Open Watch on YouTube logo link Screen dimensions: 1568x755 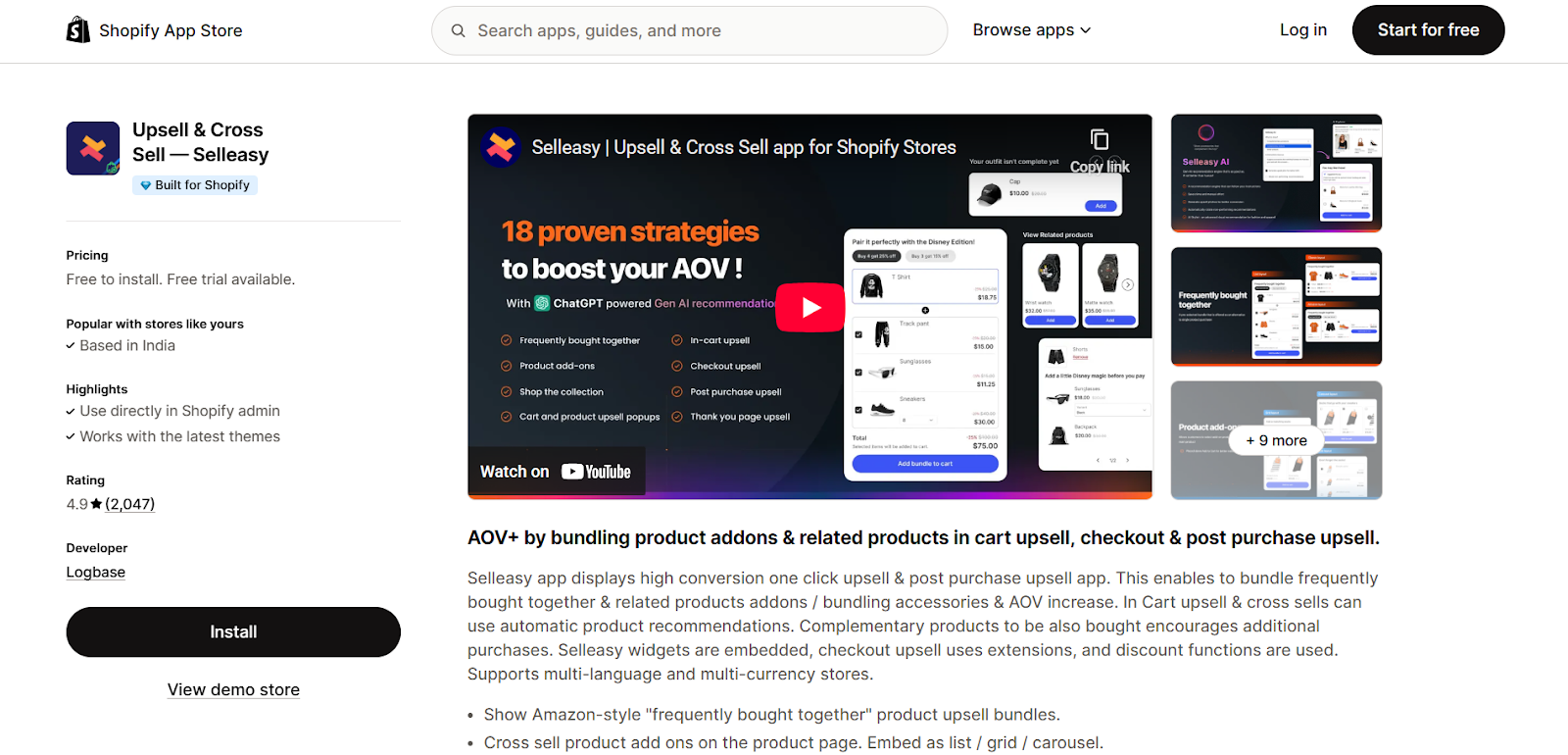pos(556,472)
